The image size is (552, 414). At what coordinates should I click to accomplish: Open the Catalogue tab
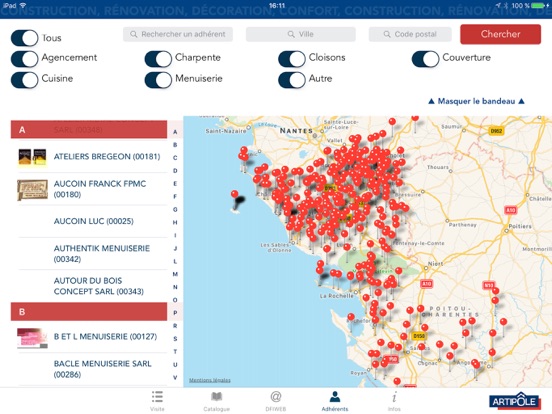pos(216,401)
